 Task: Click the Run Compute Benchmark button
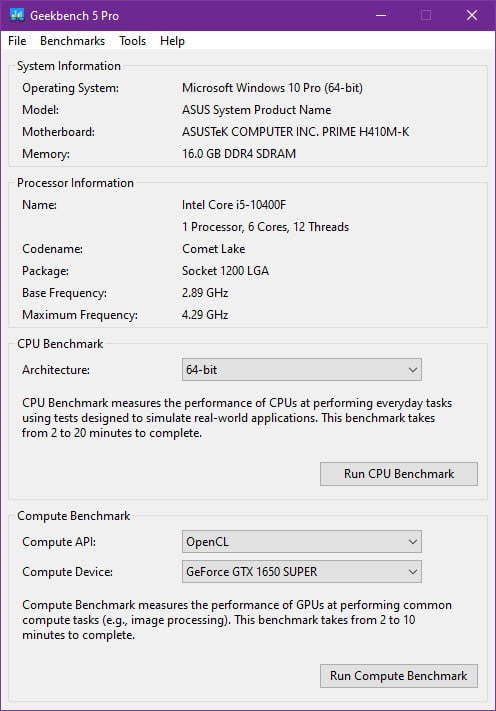(399, 676)
